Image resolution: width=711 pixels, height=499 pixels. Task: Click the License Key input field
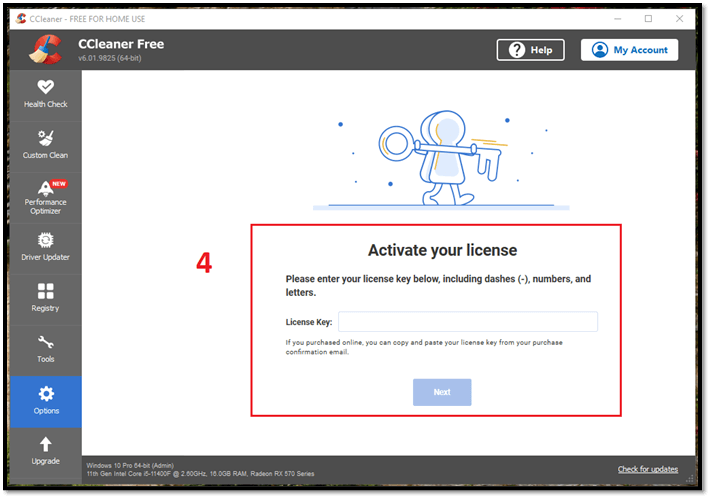click(468, 321)
